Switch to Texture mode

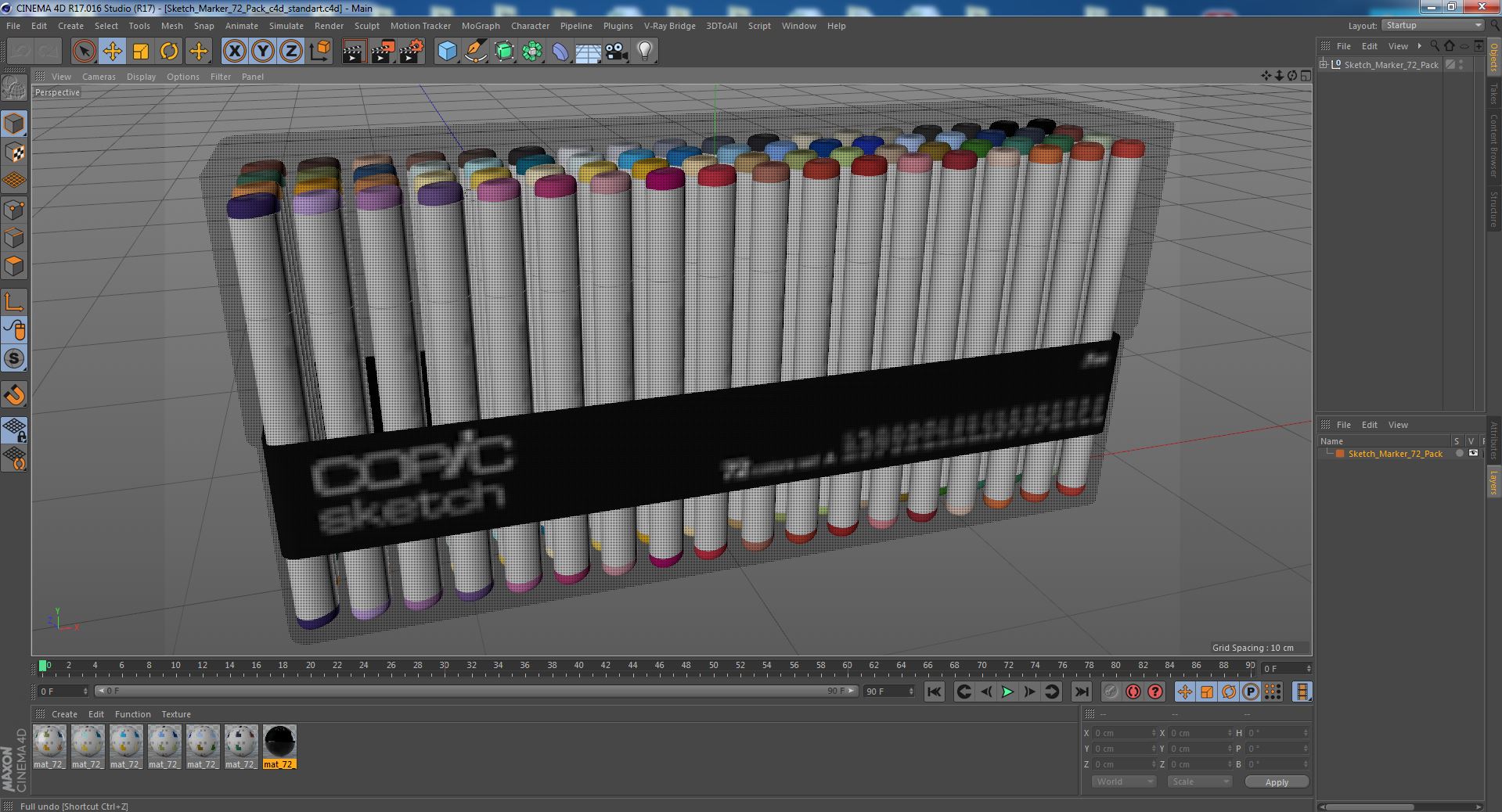14,153
